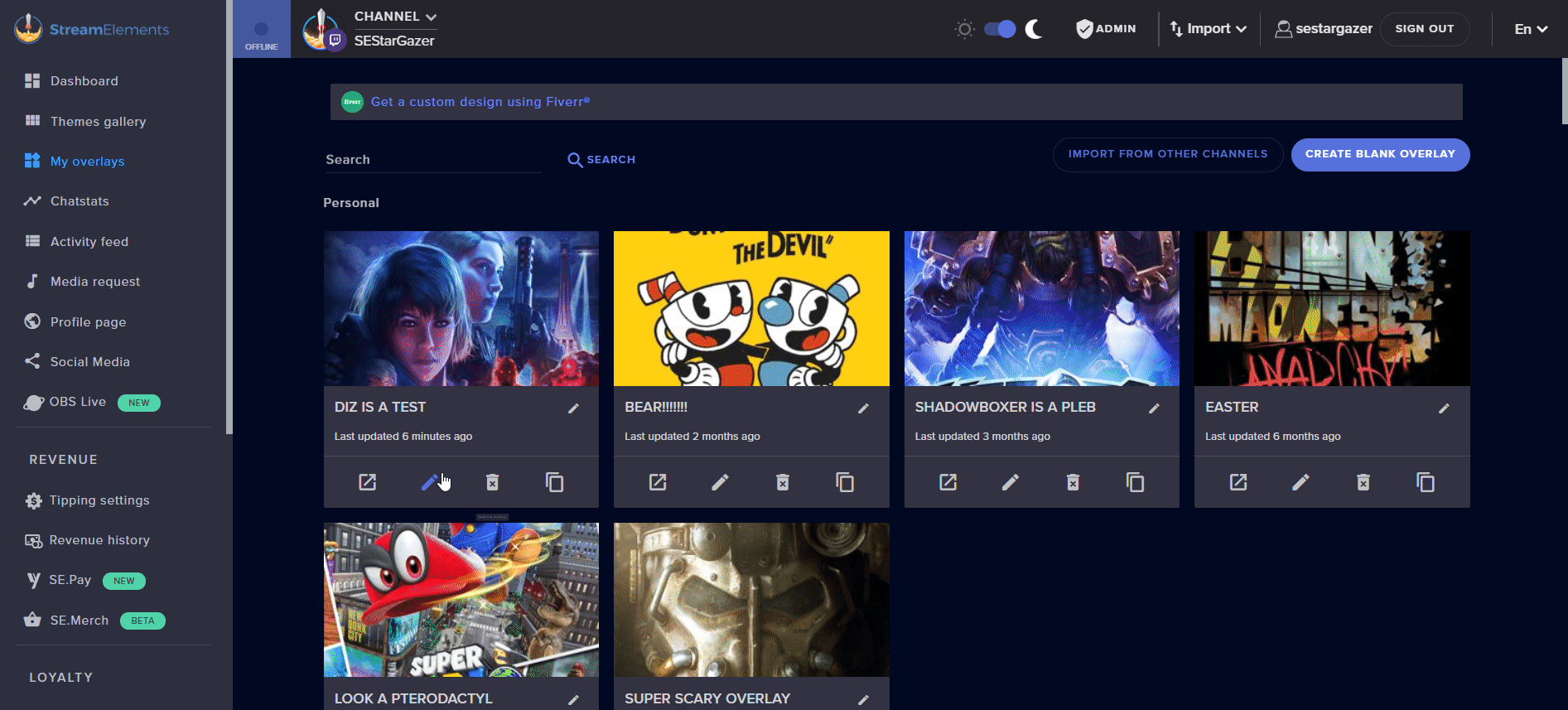Click the EASTER overlay thumbnail
This screenshot has height=710, width=1568.
[1332, 308]
